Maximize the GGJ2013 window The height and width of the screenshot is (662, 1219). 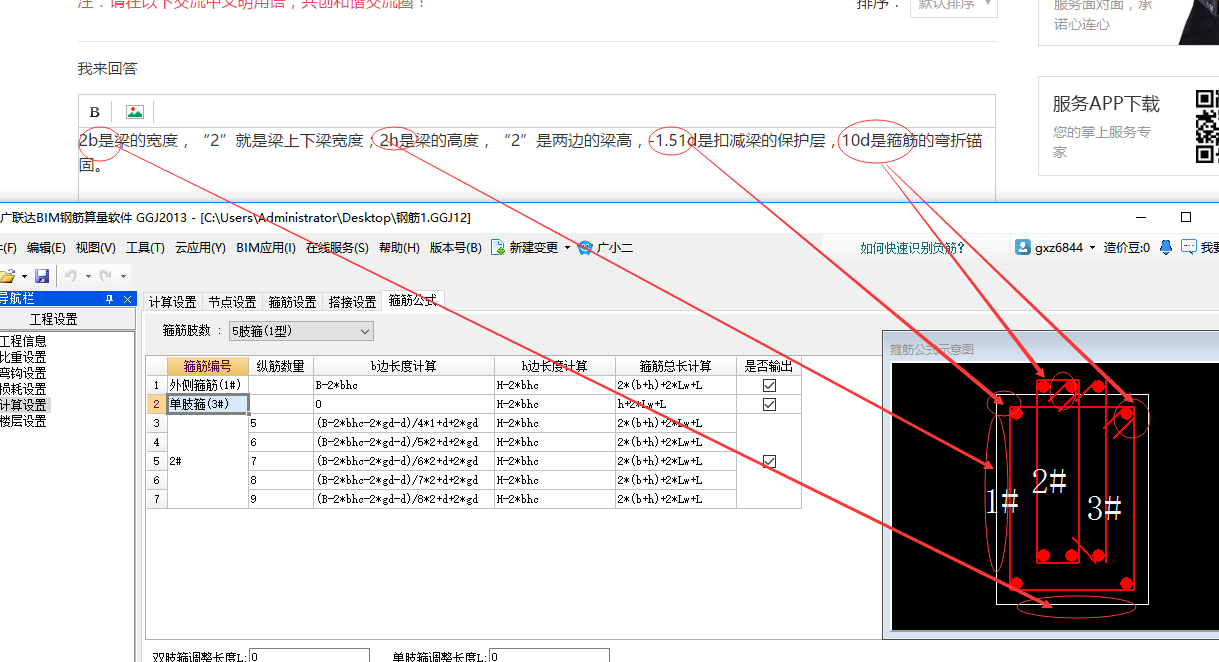click(1186, 217)
